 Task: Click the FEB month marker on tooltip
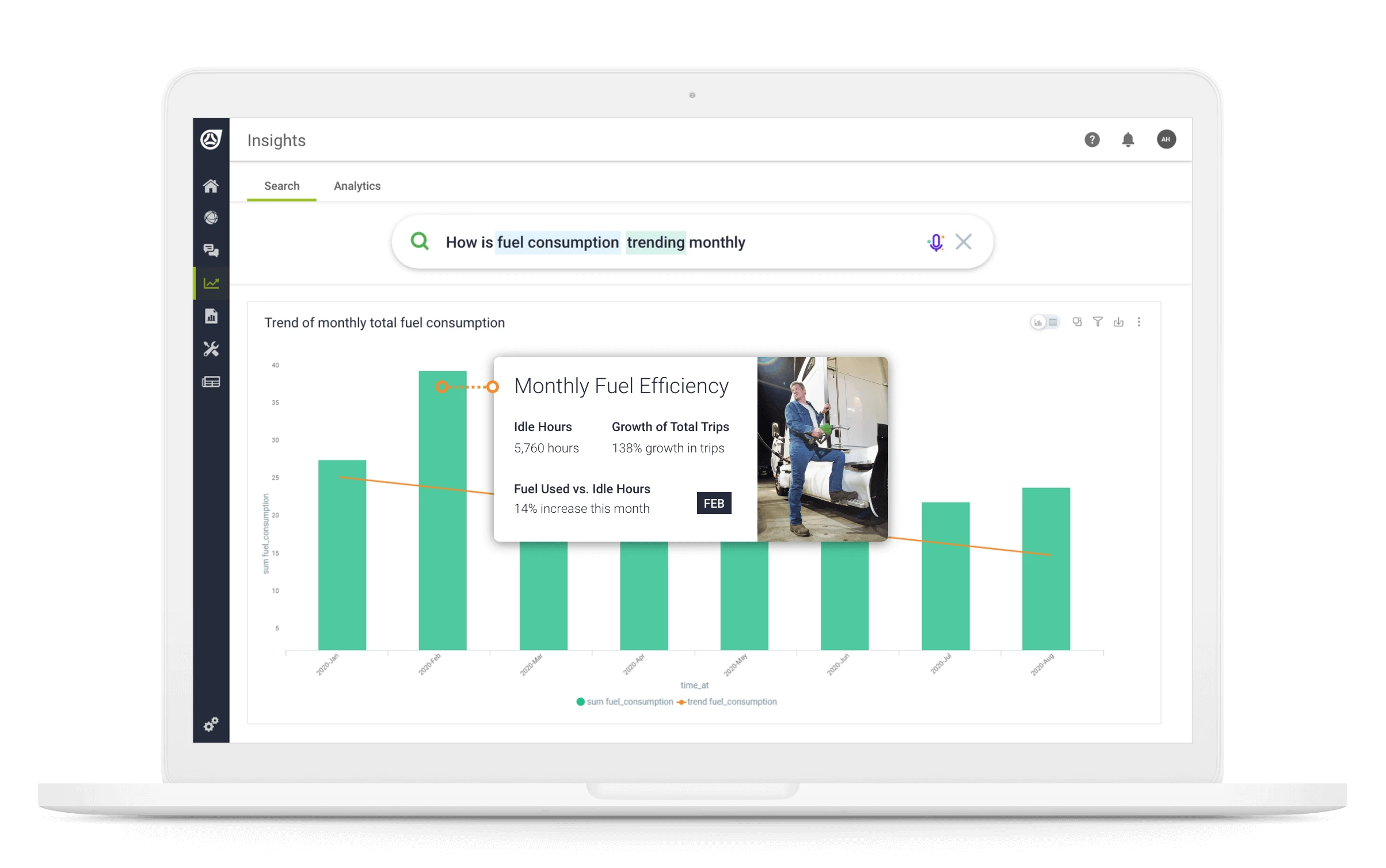tap(714, 502)
